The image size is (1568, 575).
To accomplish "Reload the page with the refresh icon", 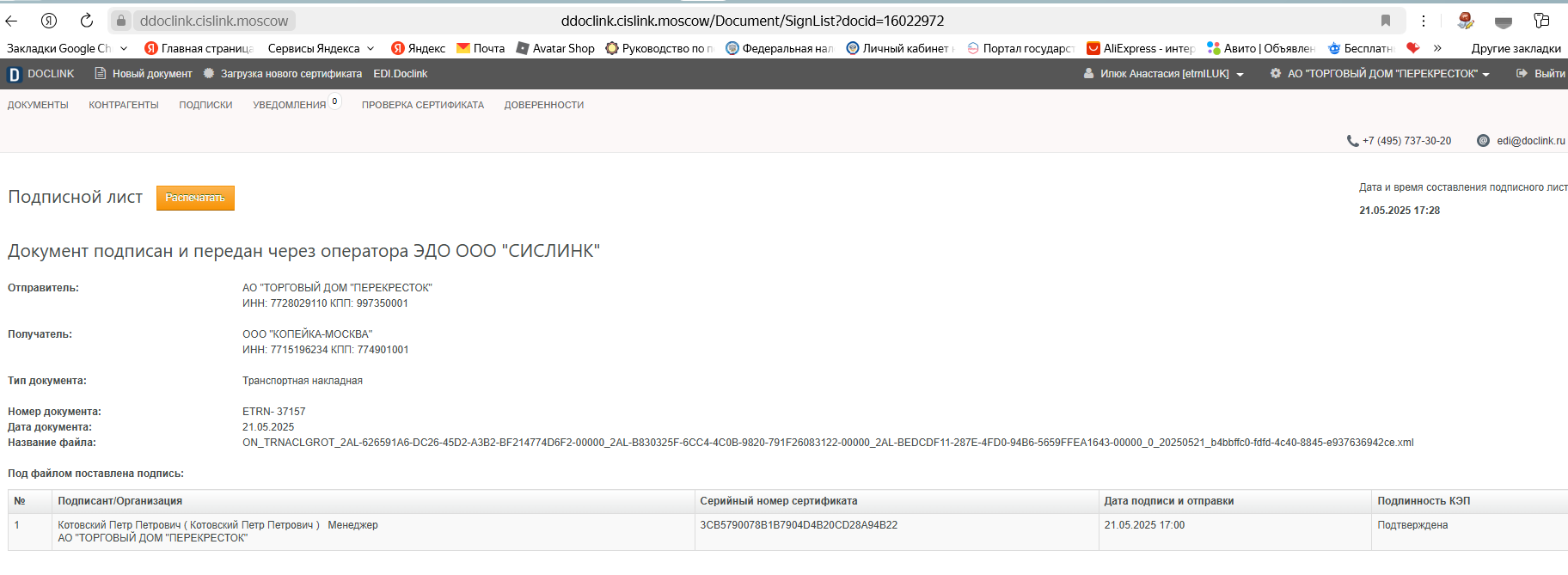I will coord(87,21).
